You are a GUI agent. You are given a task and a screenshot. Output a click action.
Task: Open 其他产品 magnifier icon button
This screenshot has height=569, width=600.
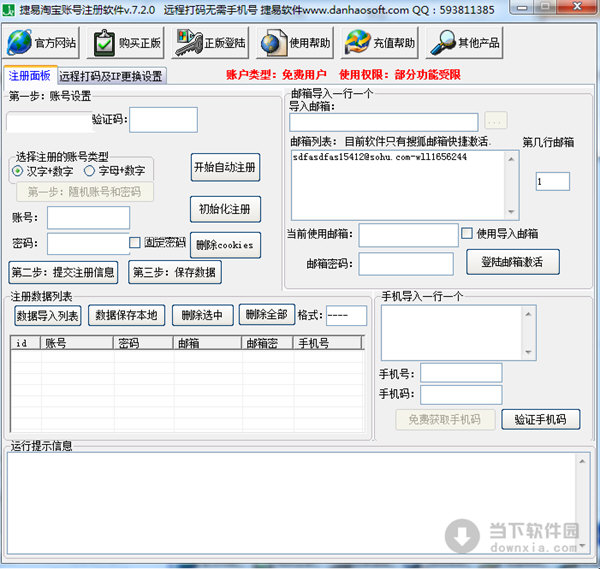tap(464, 42)
